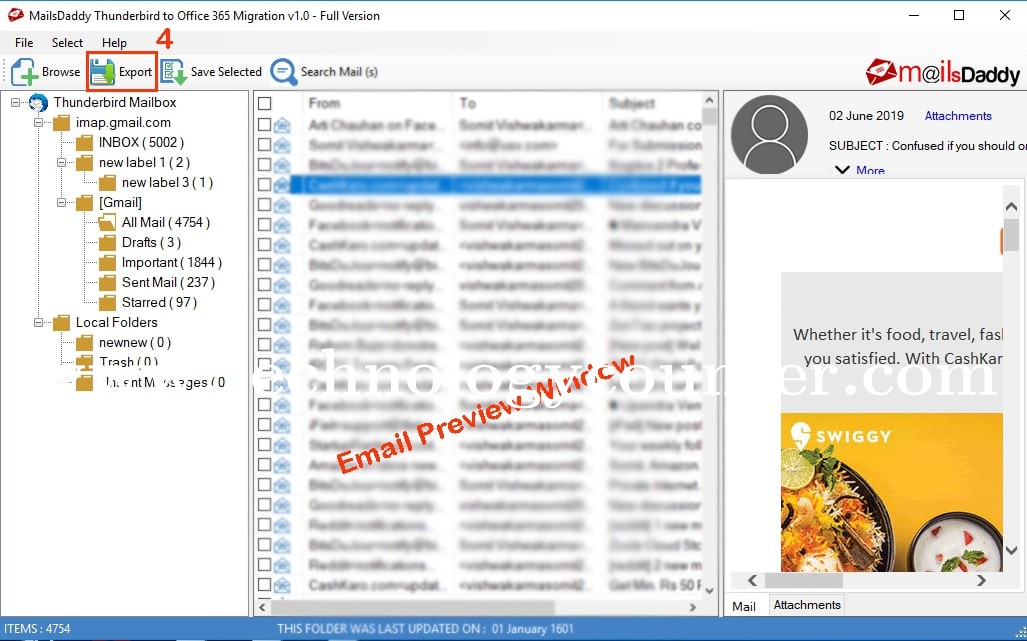Viewport: 1027px width, 641px height.
Task: Check the second email row checkbox
Action: coord(265,144)
